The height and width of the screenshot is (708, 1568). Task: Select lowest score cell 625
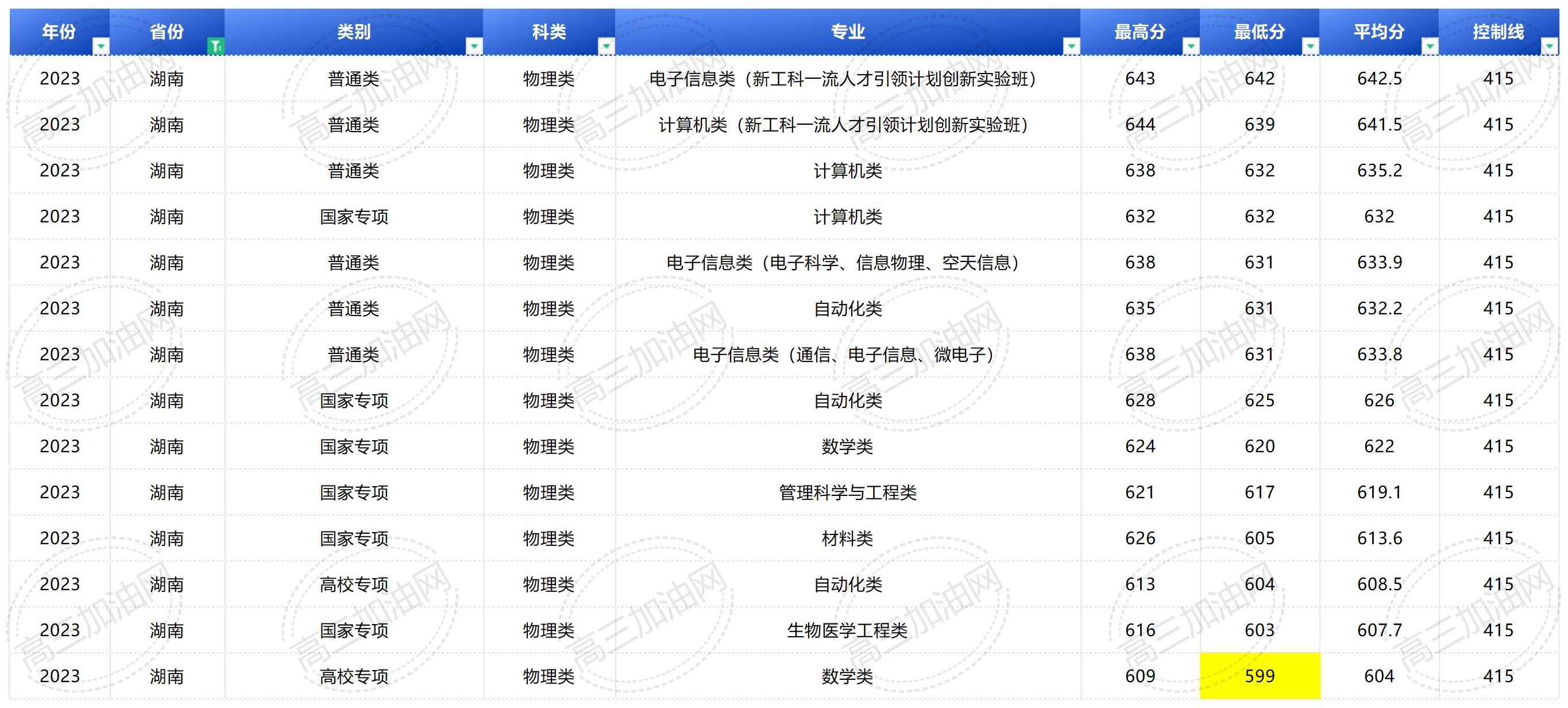pos(1260,400)
